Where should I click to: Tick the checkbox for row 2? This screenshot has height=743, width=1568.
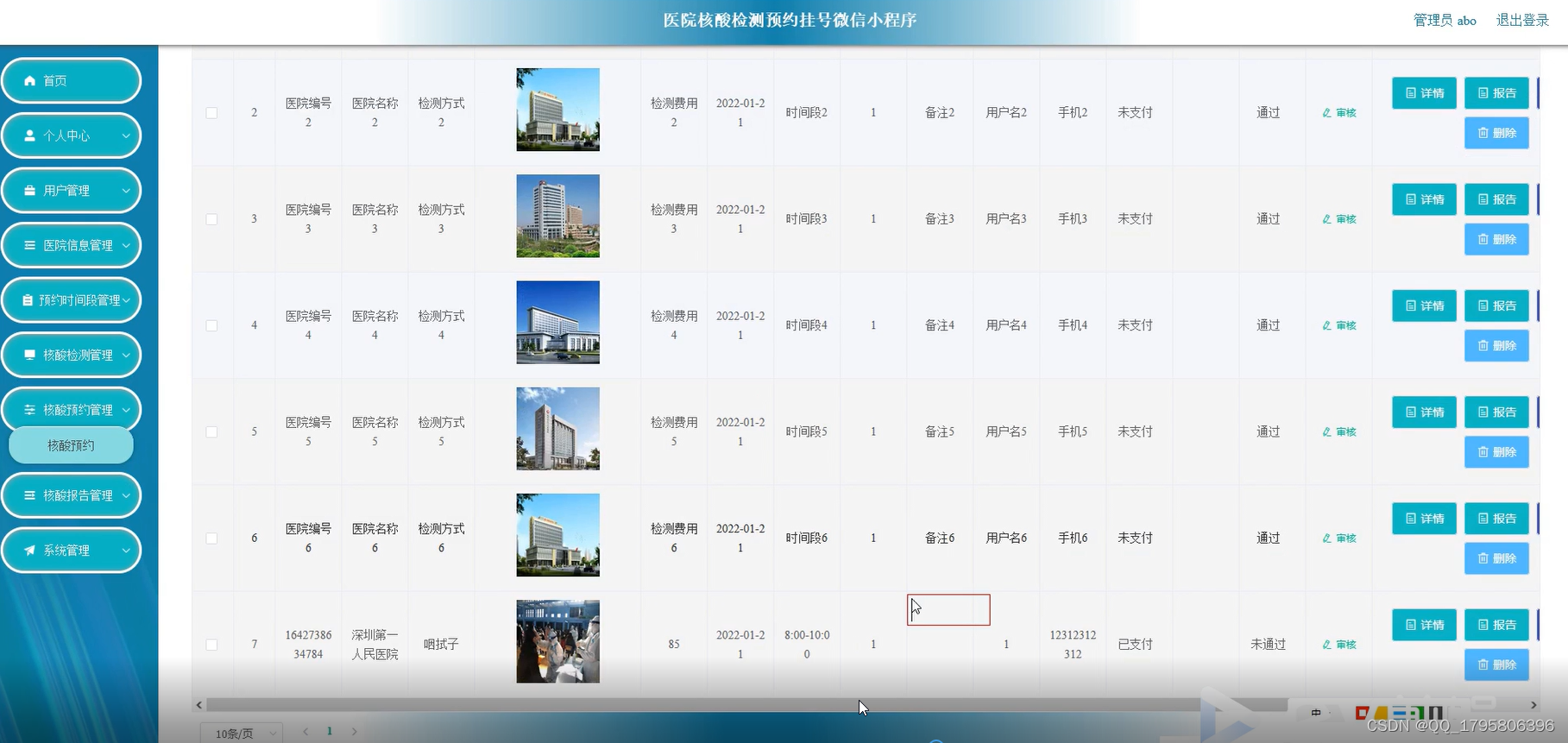pos(211,113)
